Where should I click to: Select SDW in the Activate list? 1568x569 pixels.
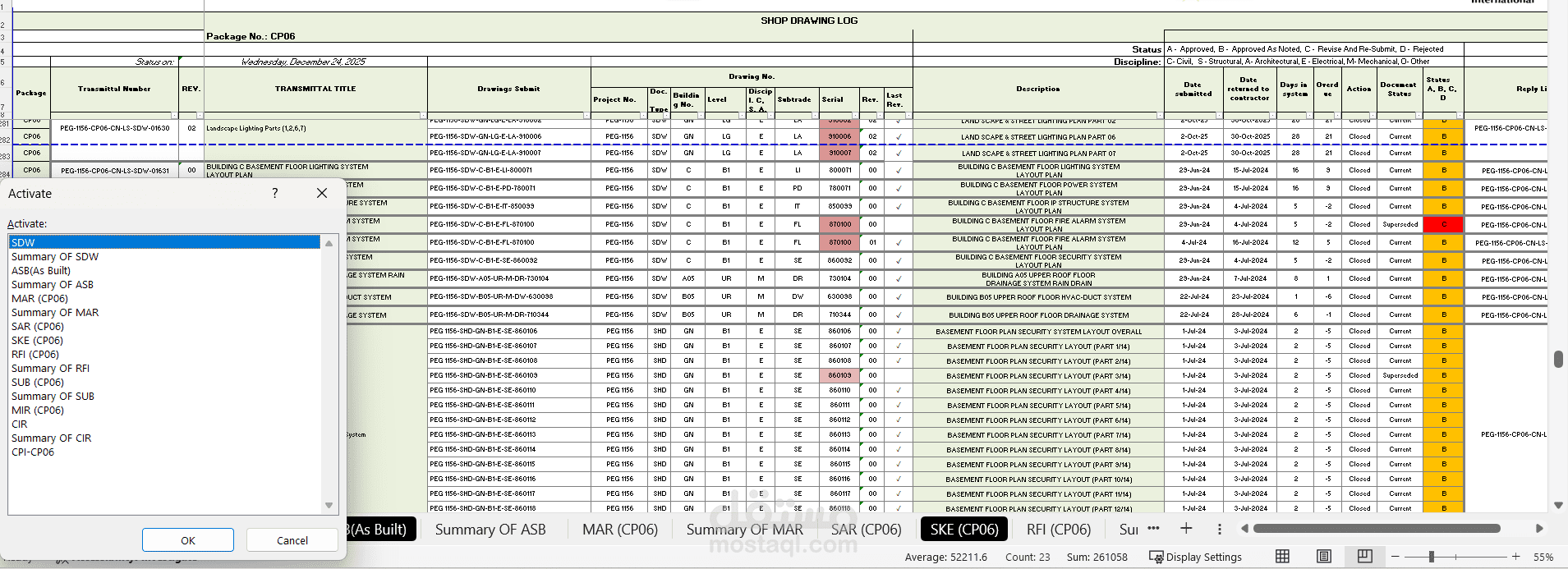point(164,242)
